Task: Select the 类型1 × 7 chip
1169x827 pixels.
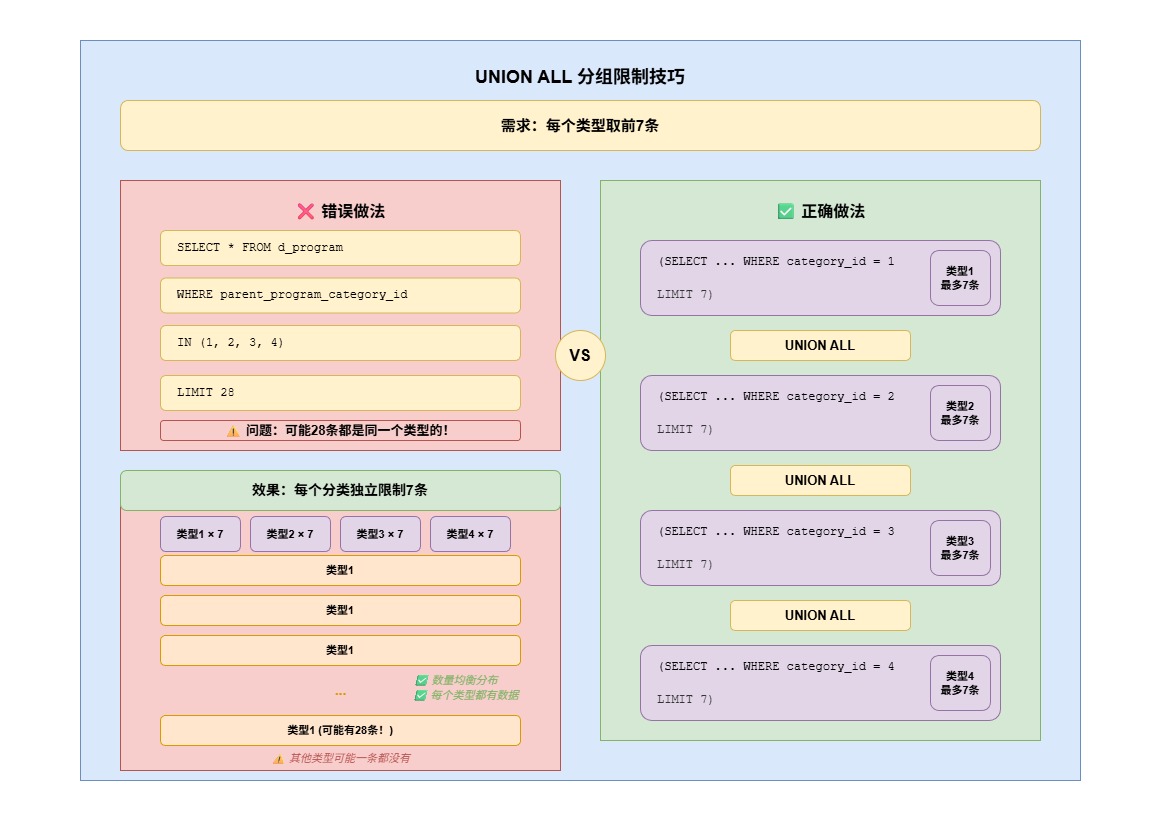Action: pos(201,534)
